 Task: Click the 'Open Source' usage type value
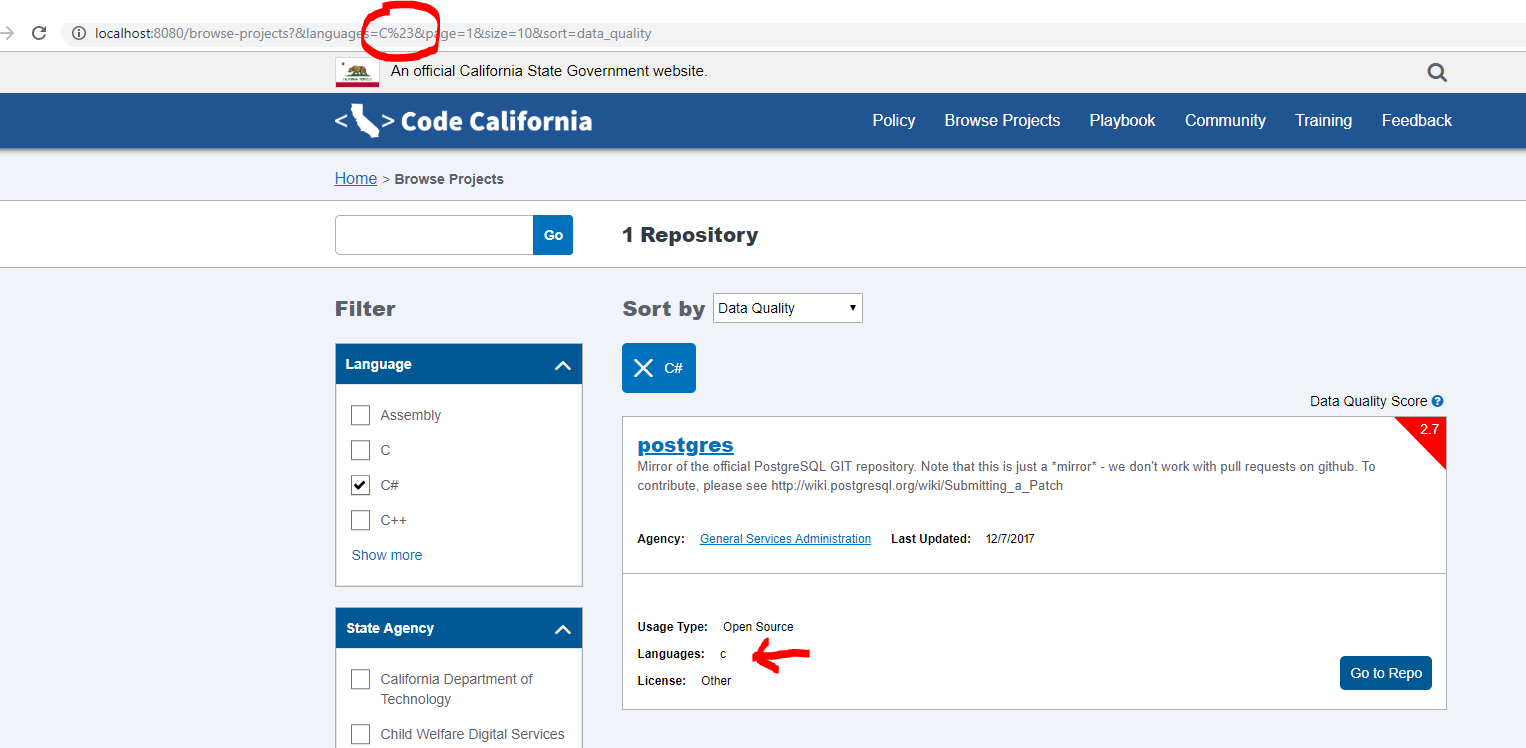[x=758, y=627]
